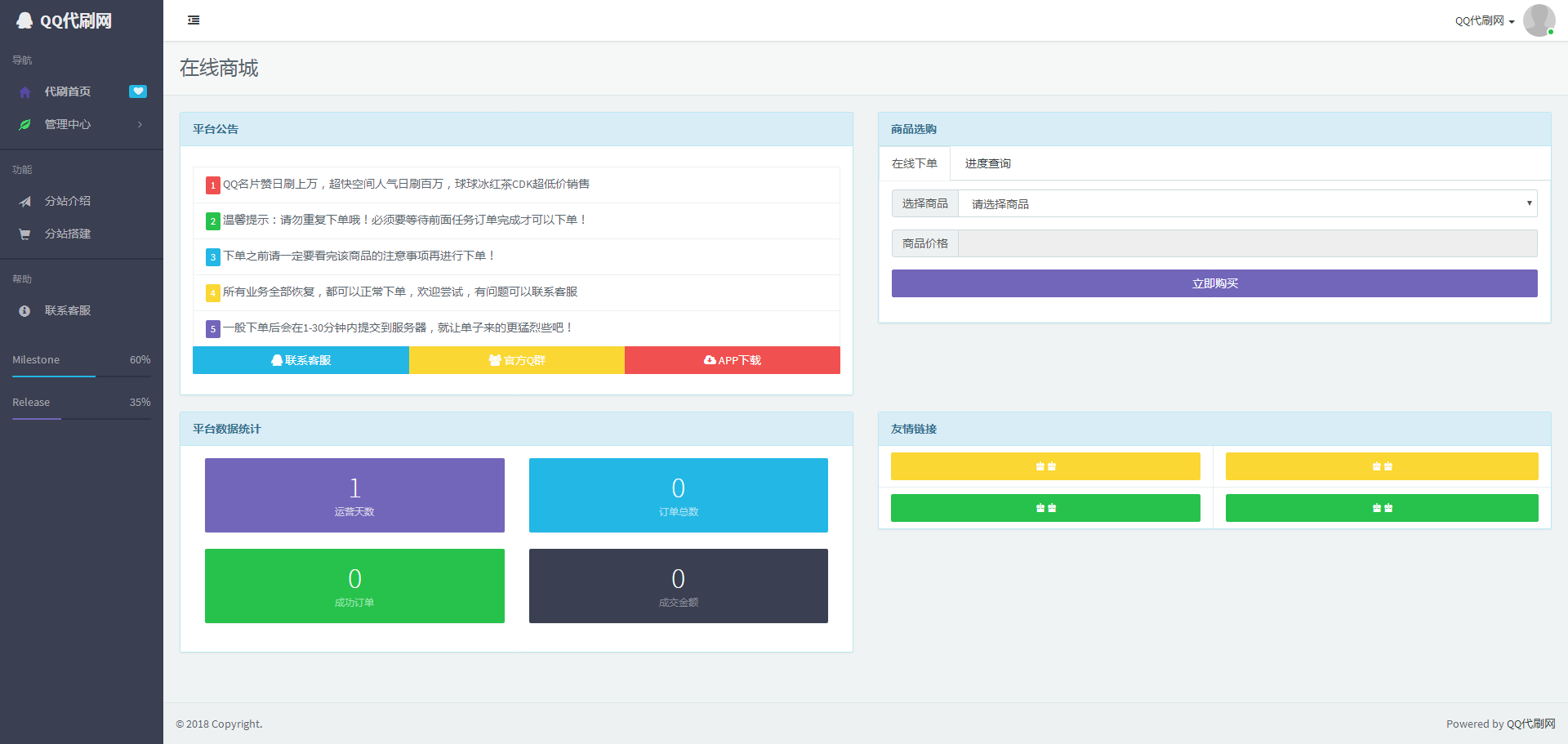Switch to the 进度查询 tab
The width and height of the screenshot is (1568, 744).
coord(987,164)
